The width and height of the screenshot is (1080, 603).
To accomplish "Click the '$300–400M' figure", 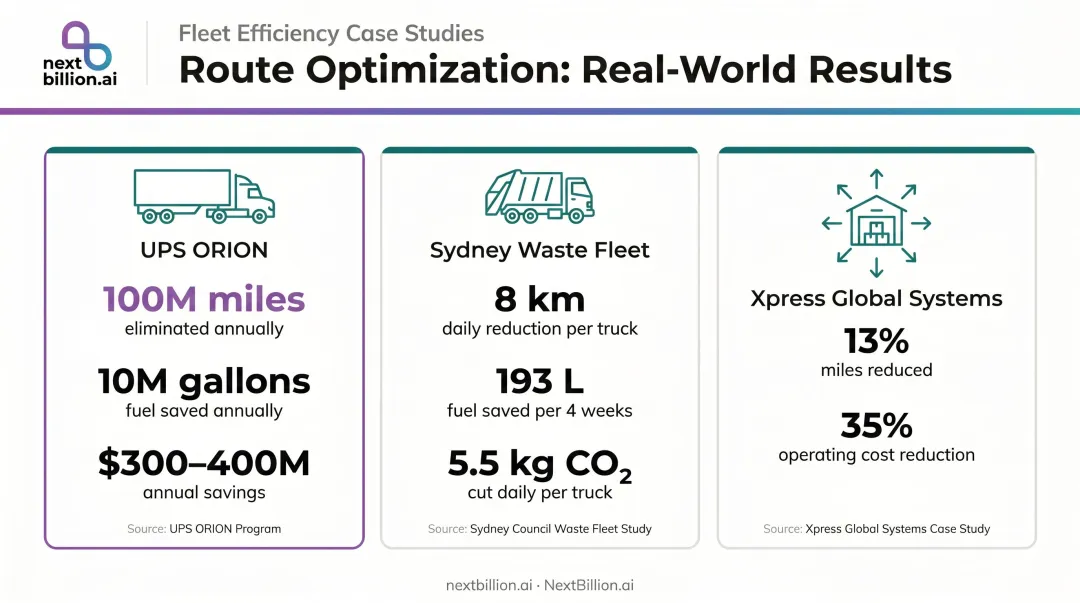I will 204,462.
